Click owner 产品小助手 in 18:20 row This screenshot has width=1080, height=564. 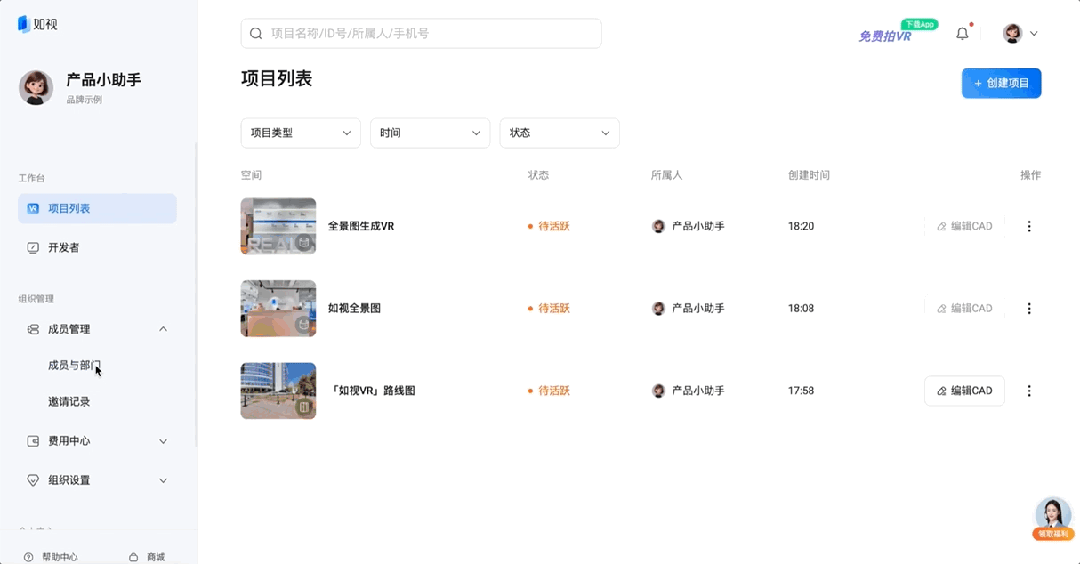[688, 226]
